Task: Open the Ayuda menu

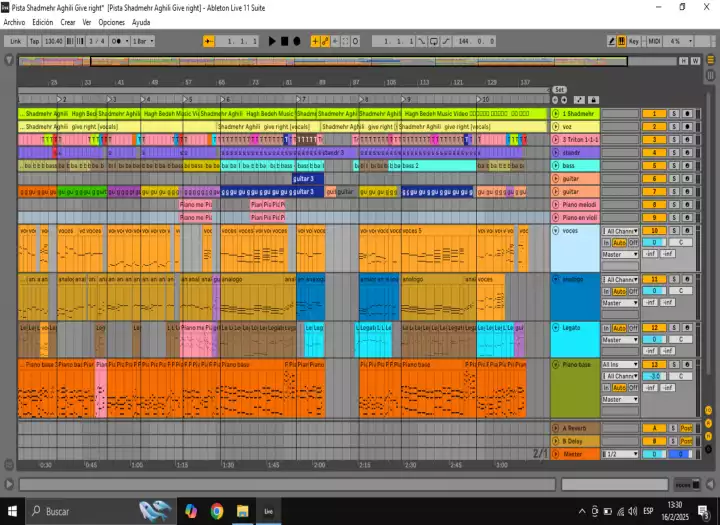Action: point(141,22)
